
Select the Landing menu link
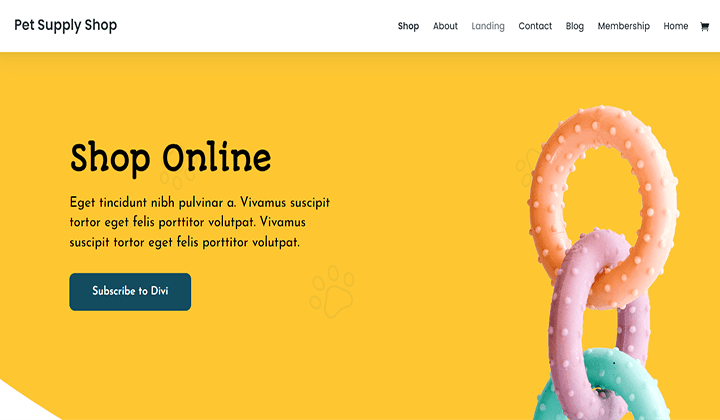tap(488, 26)
